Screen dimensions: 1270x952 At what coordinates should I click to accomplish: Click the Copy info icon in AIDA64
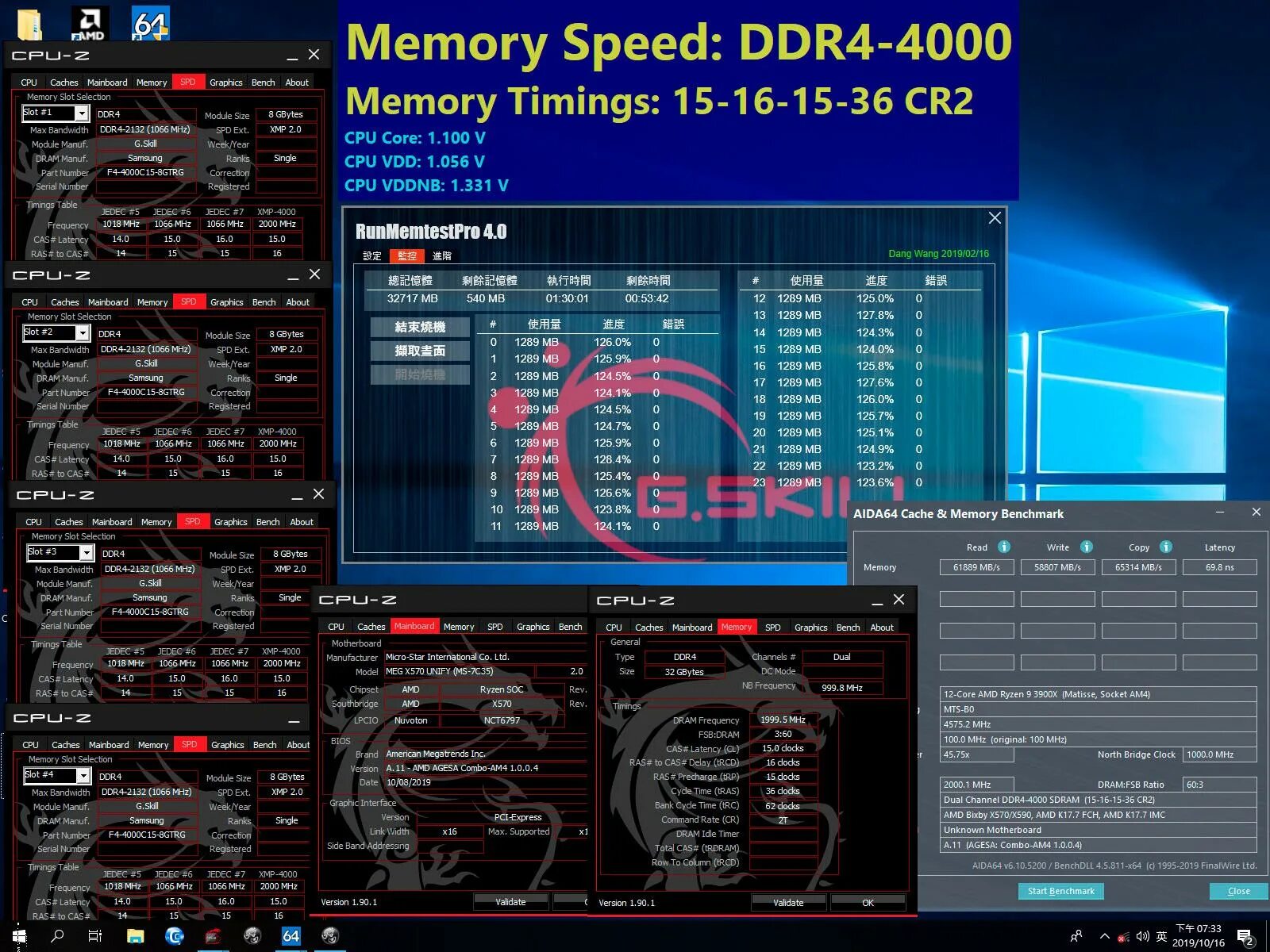click(1166, 547)
